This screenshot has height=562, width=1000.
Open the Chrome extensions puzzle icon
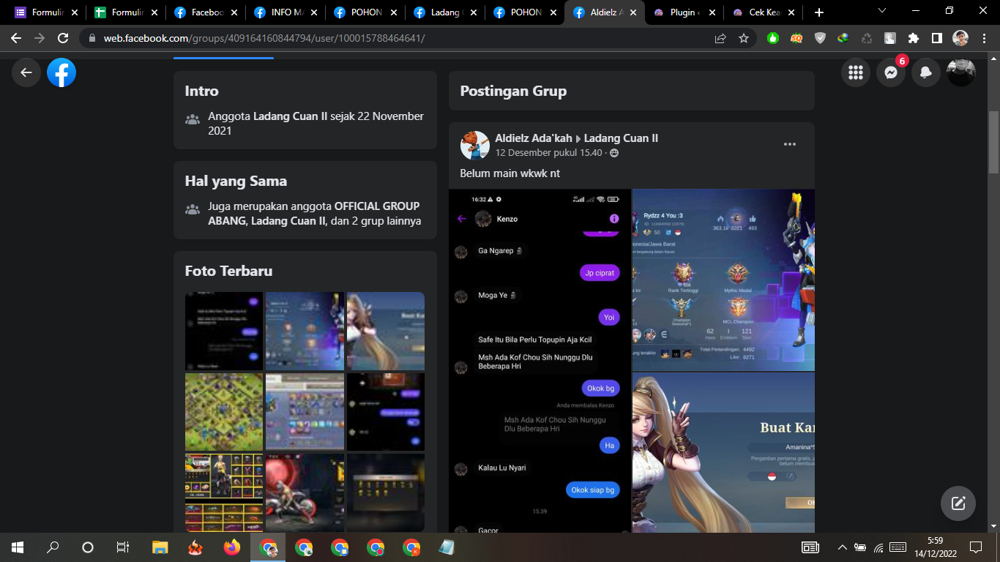pos(913,38)
